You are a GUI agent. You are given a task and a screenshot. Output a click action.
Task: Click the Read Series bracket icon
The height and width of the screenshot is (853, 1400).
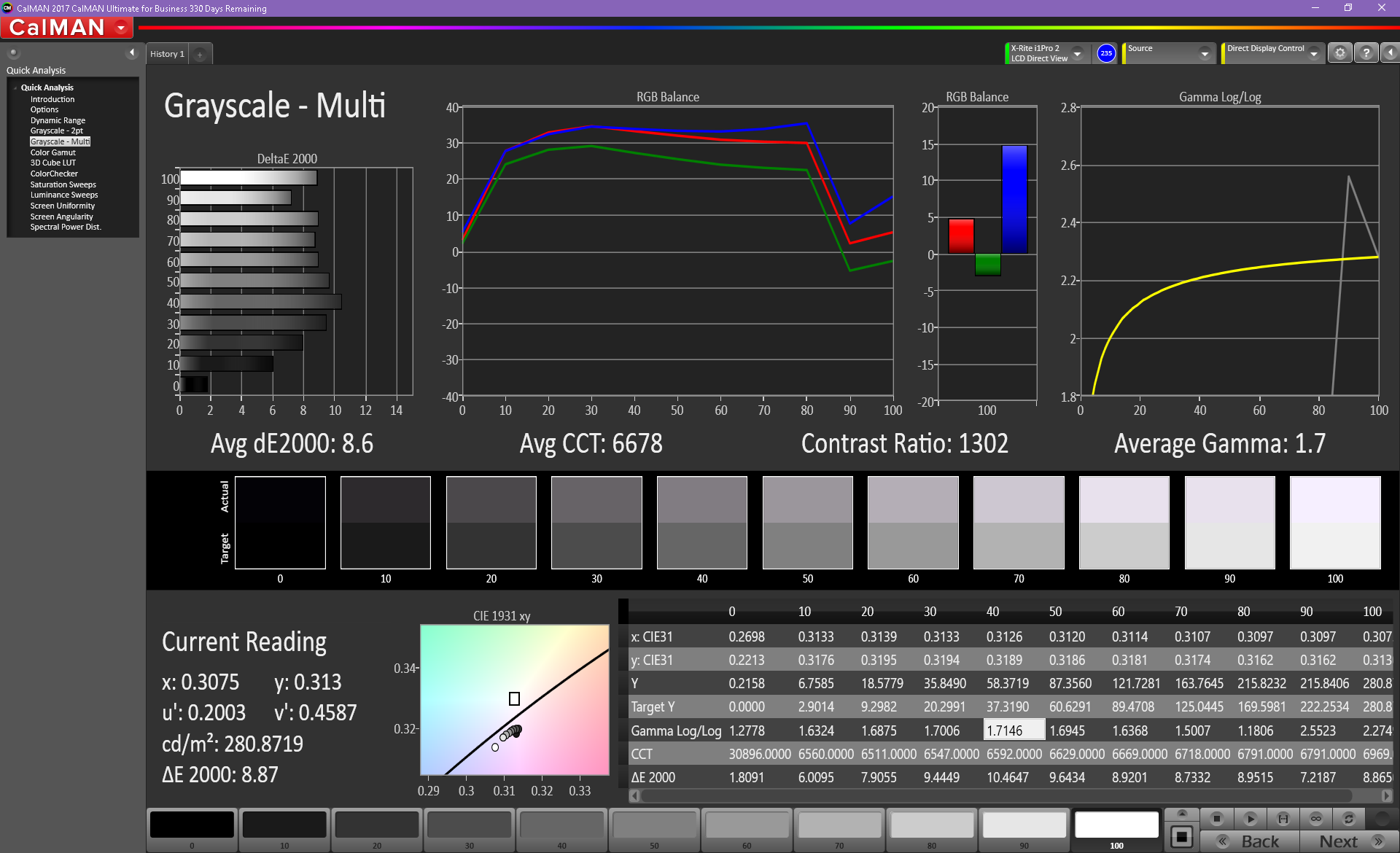(1283, 819)
